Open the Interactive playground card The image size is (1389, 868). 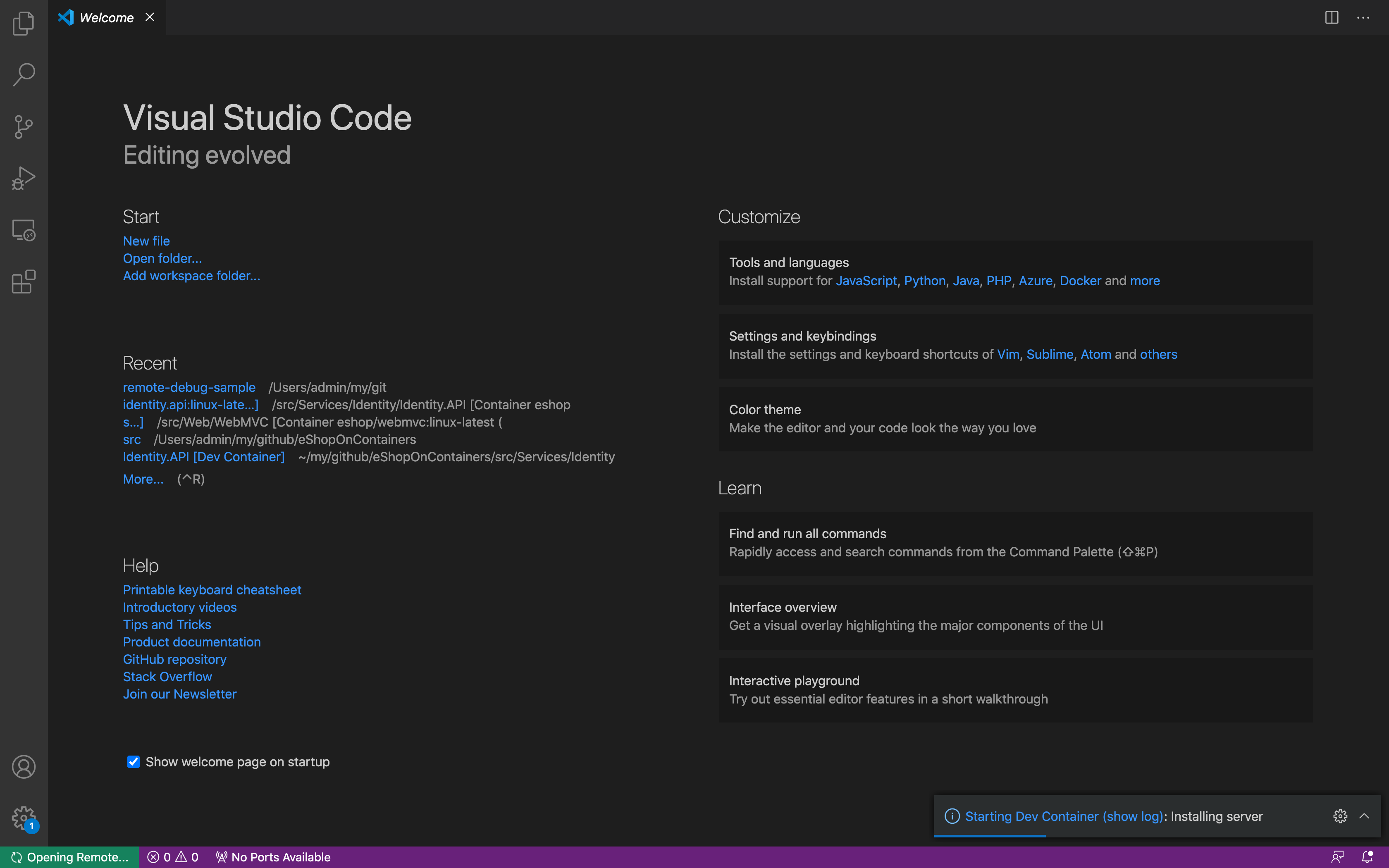1015,690
